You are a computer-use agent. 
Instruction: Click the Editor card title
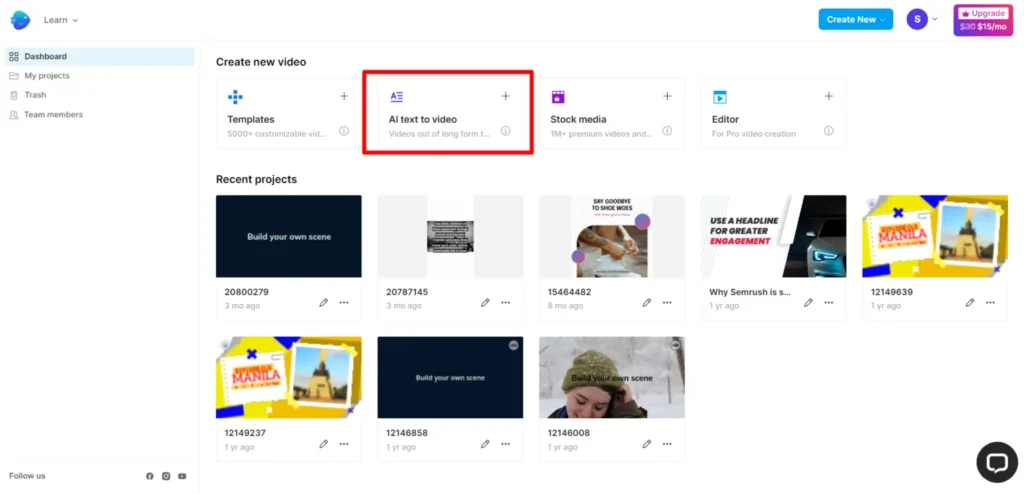[726, 119]
